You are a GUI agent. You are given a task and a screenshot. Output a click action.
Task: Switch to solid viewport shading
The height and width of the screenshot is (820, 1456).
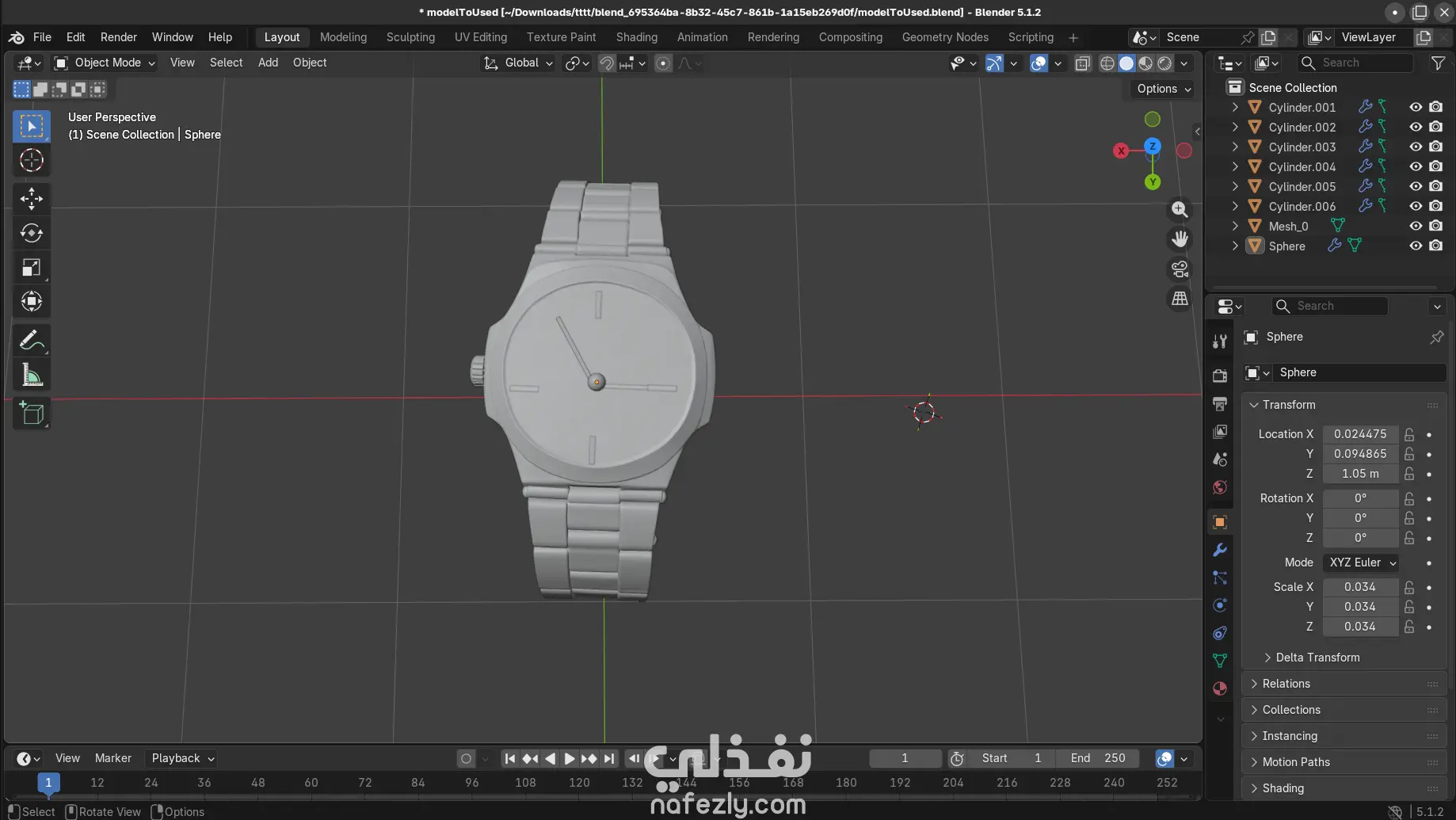tap(1126, 63)
